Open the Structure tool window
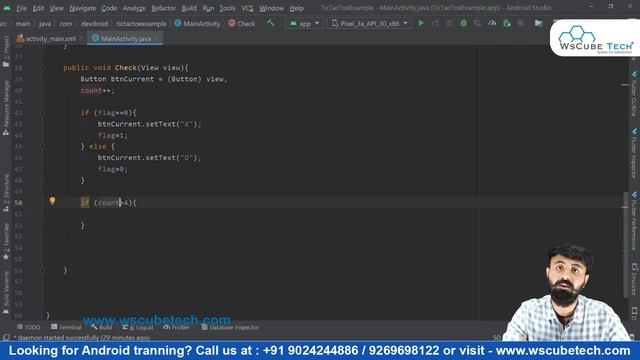 click(x=6, y=193)
